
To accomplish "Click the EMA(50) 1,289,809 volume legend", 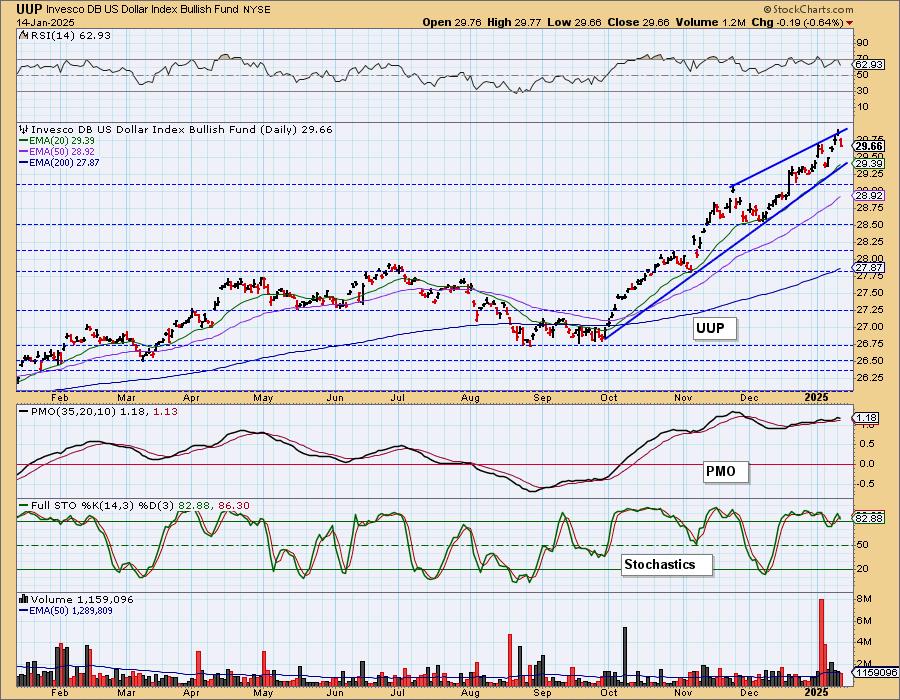I will tap(71, 611).
